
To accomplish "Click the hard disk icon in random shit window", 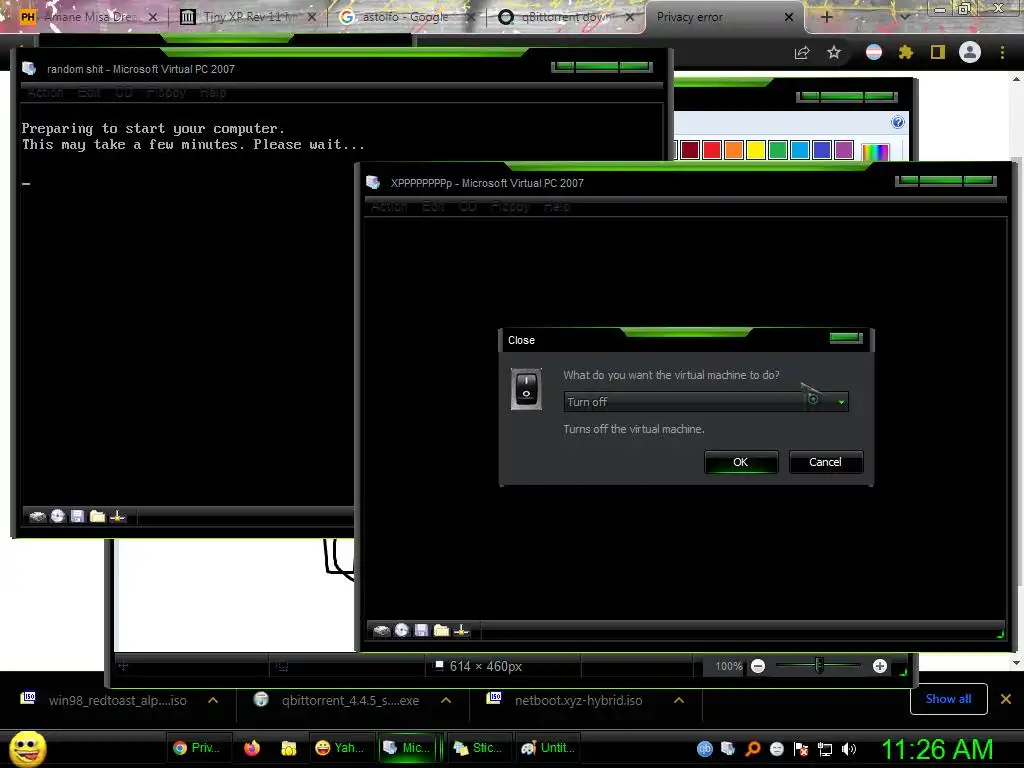I will (x=38, y=517).
